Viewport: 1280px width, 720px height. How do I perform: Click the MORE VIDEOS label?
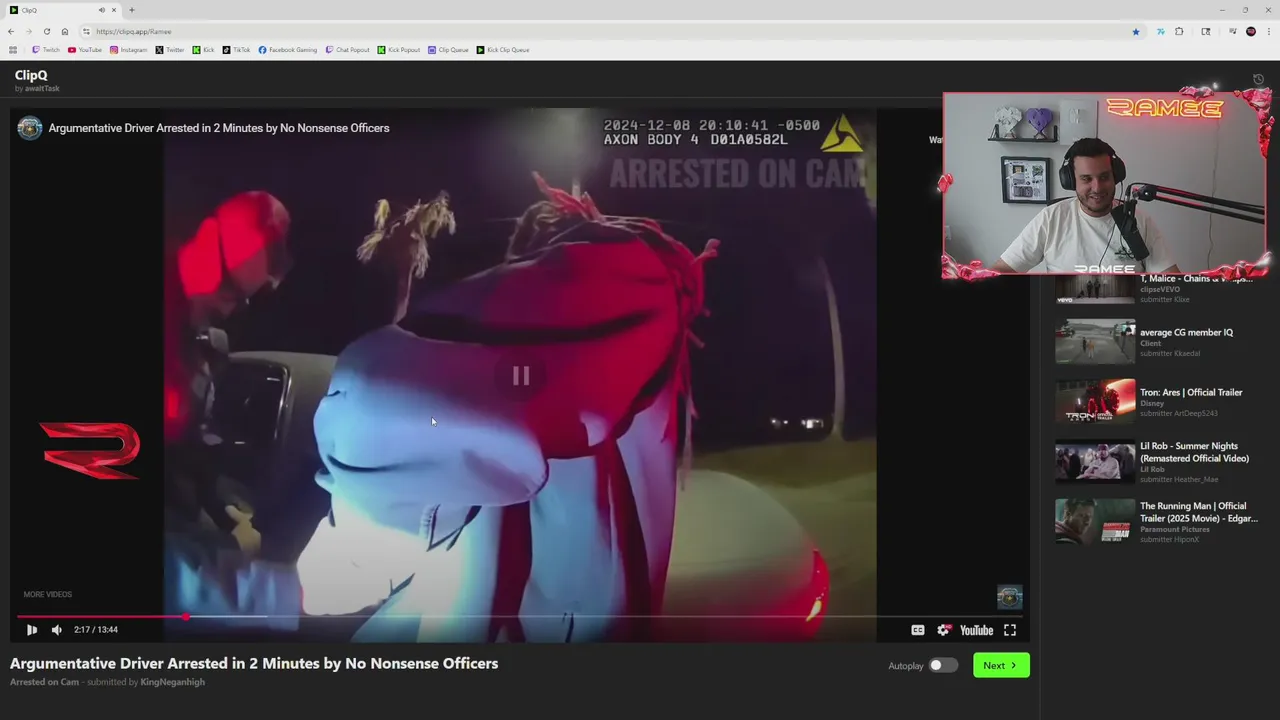pyautogui.click(x=48, y=594)
